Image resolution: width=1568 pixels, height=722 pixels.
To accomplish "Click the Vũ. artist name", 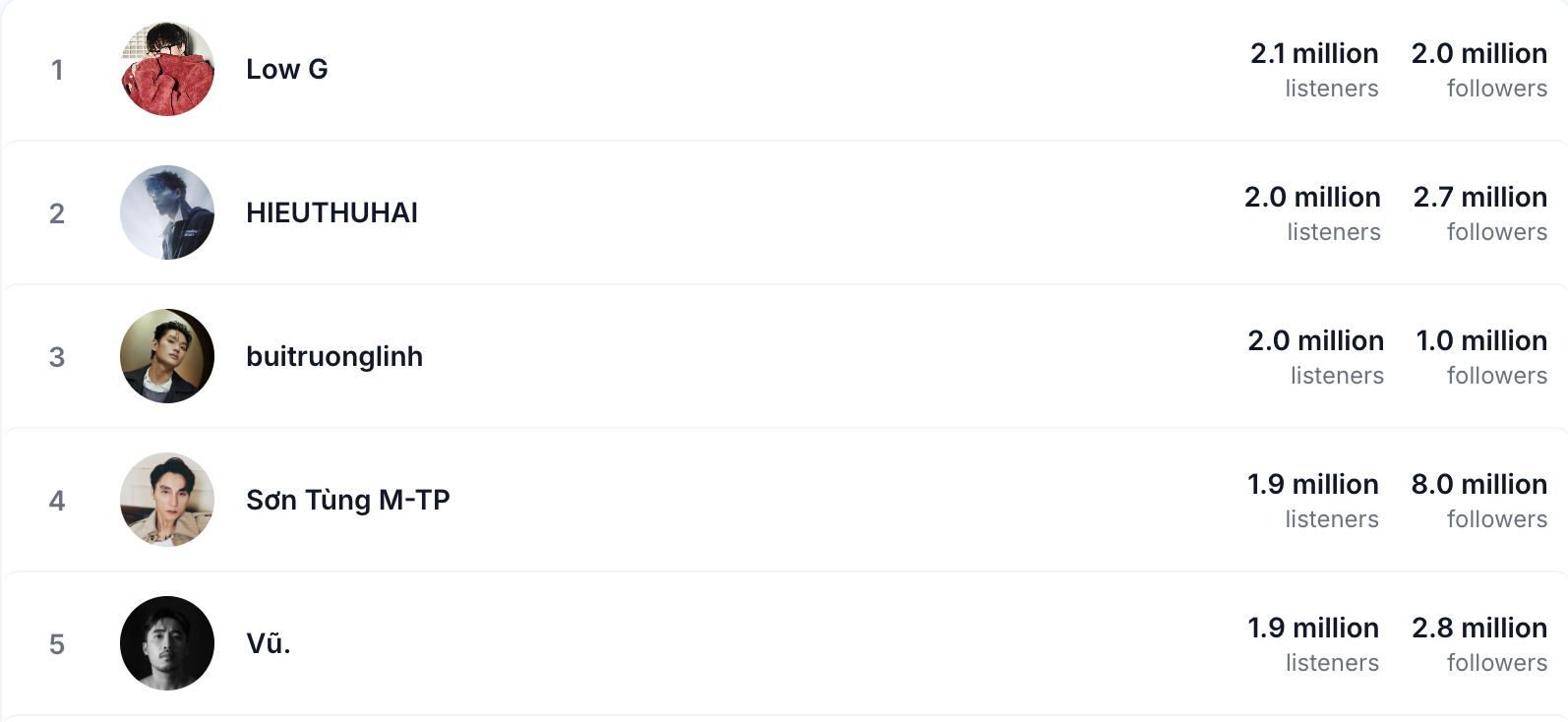I will (x=268, y=643).
